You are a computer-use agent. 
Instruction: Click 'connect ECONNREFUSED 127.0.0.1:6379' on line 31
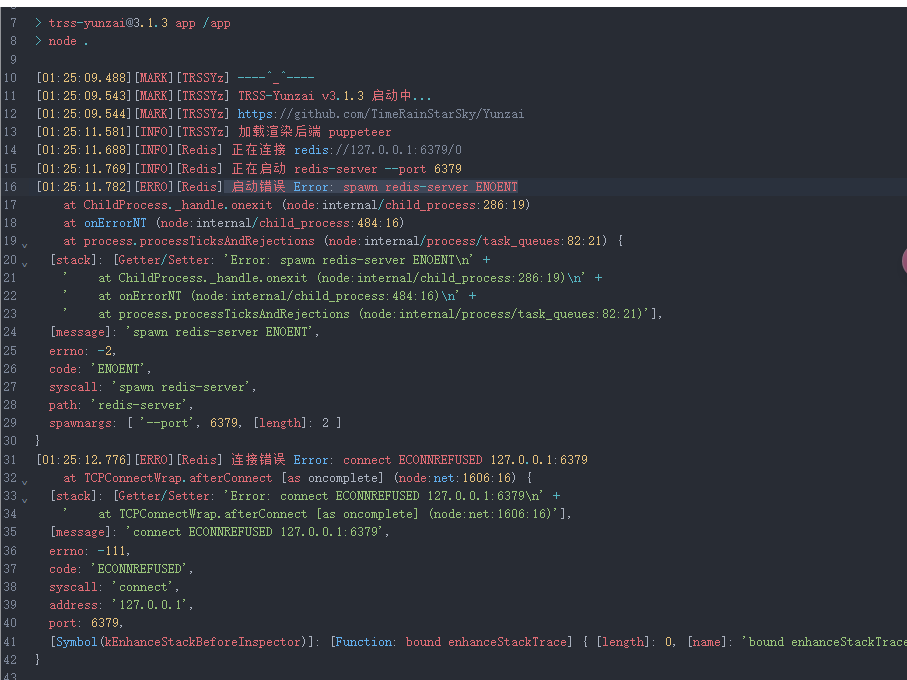[465, 460]
